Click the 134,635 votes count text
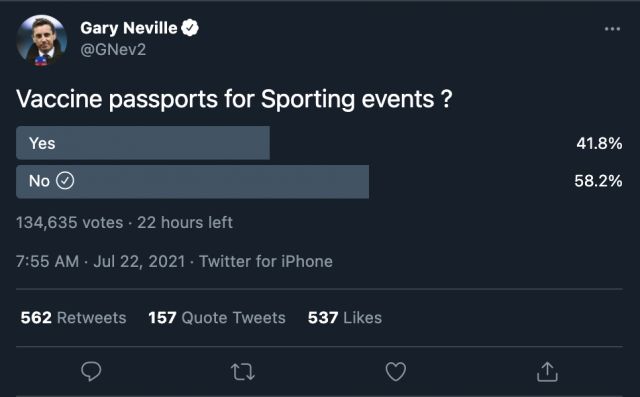Image resolution: width=640 pixels, height=397 pixels. [x=70, y=222]
